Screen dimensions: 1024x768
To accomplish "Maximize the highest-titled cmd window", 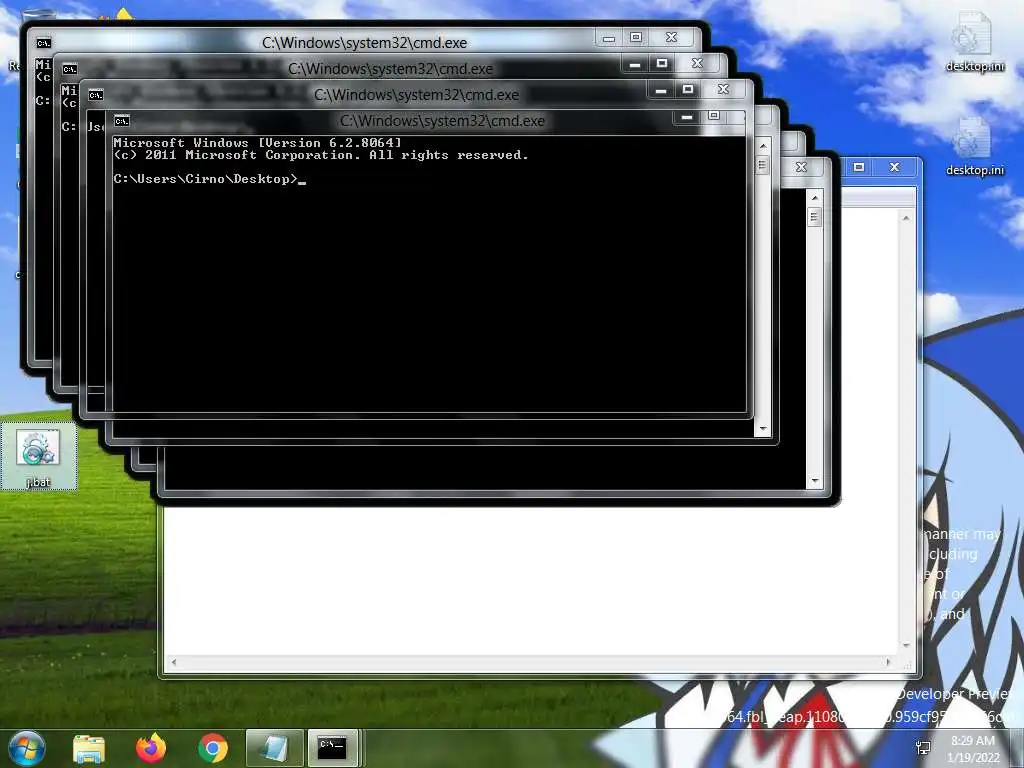I will tap(636, 37).
